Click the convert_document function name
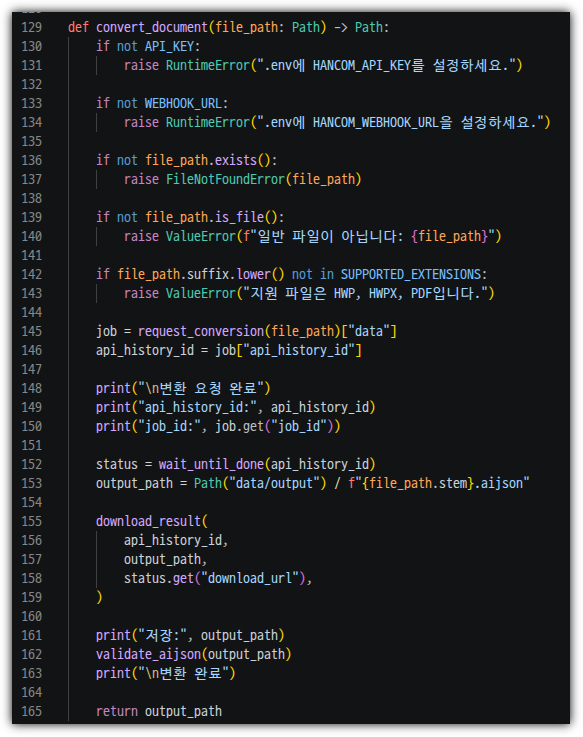 coord(152,27)
